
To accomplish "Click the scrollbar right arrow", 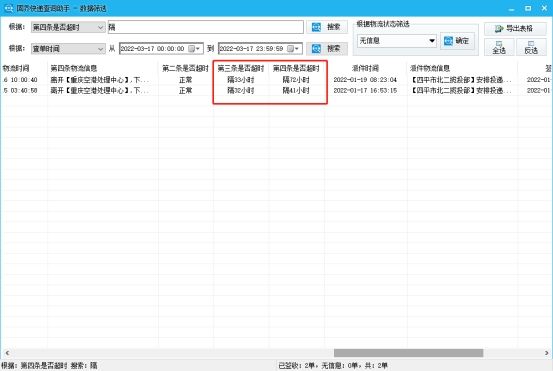I will (547, 353).
